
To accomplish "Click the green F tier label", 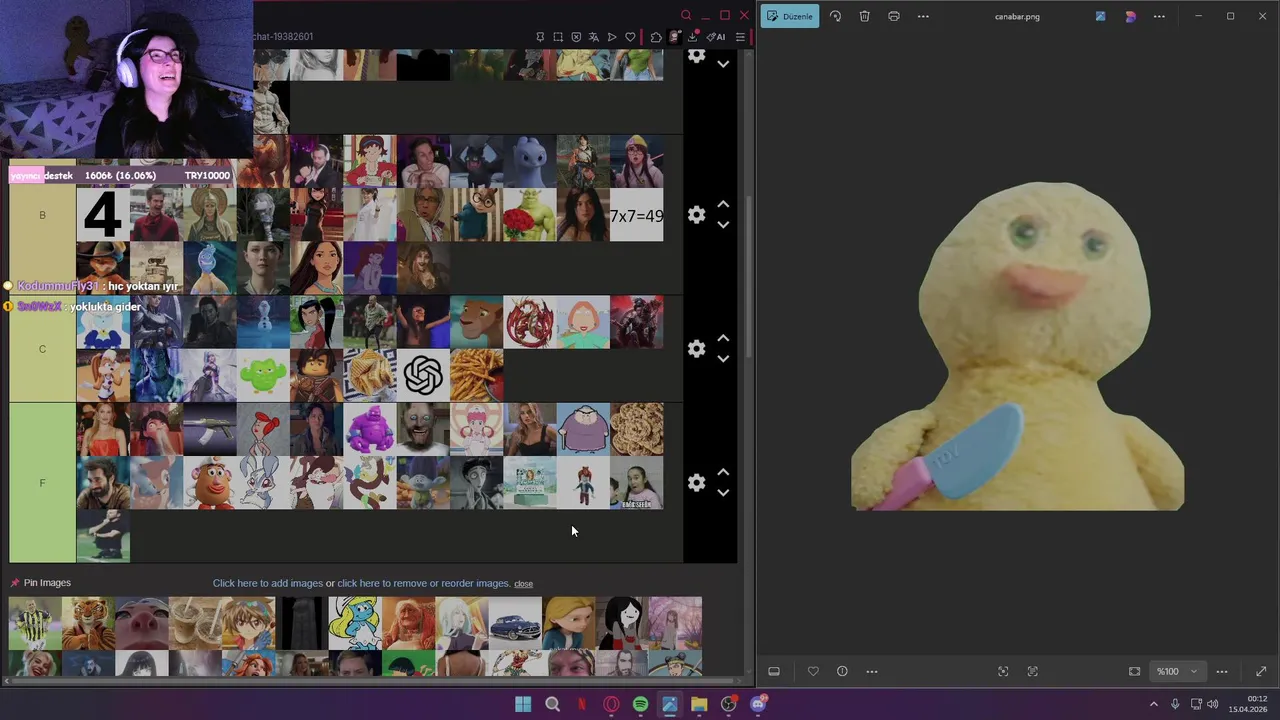I will point(42,483).
